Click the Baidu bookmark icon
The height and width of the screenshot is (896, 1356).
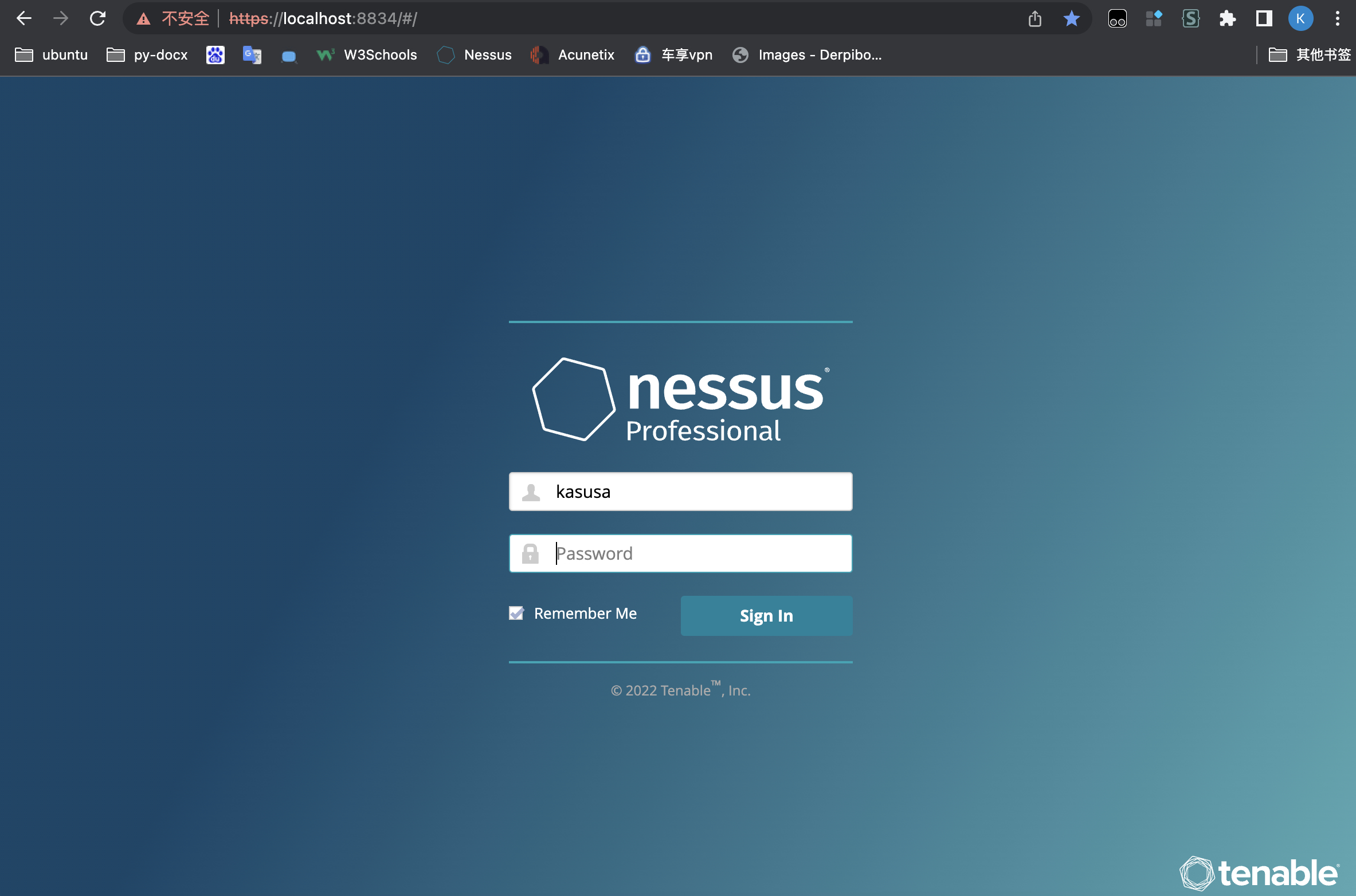(215, 54)
